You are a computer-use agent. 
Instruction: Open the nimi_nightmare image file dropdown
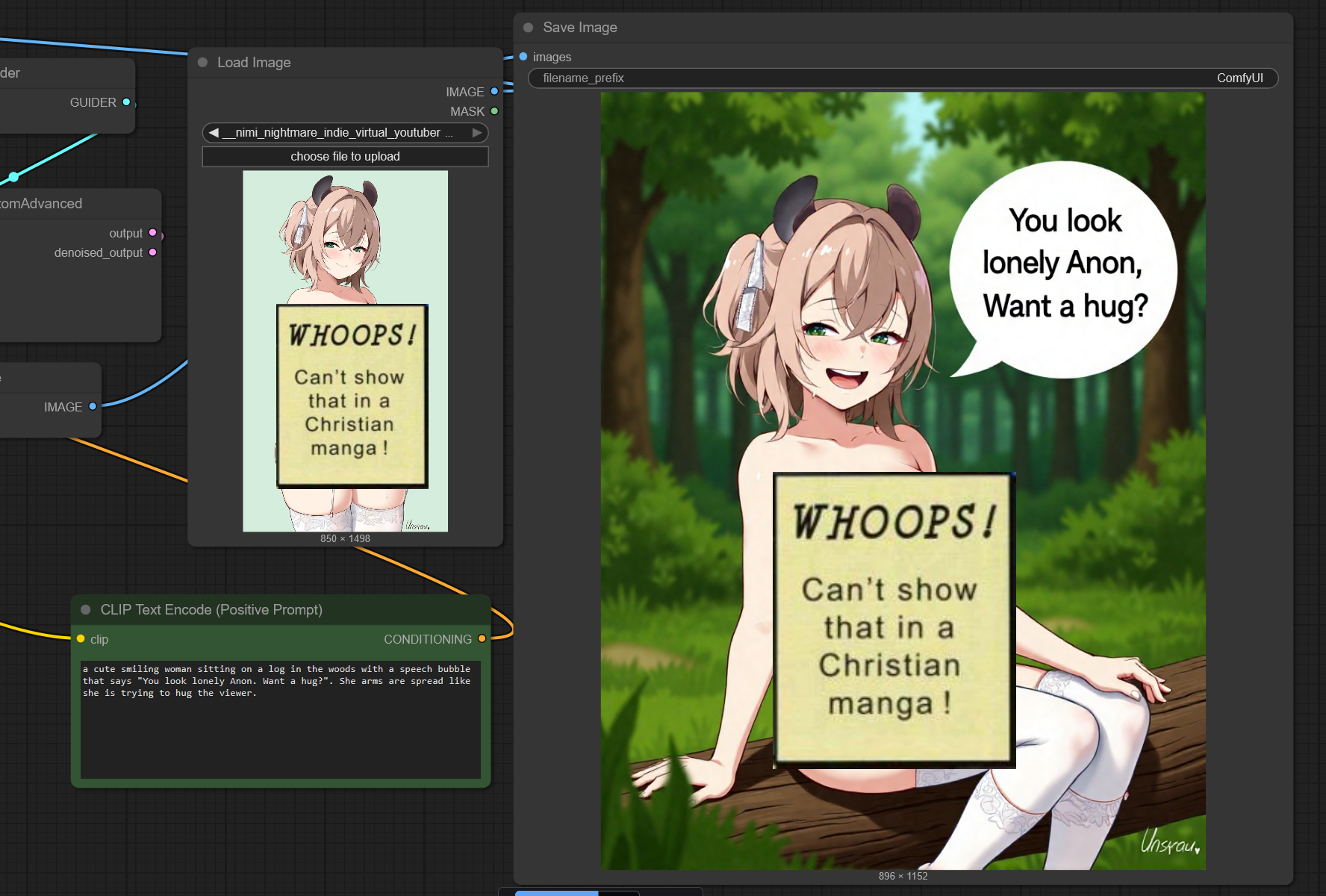tap(345, 133)
